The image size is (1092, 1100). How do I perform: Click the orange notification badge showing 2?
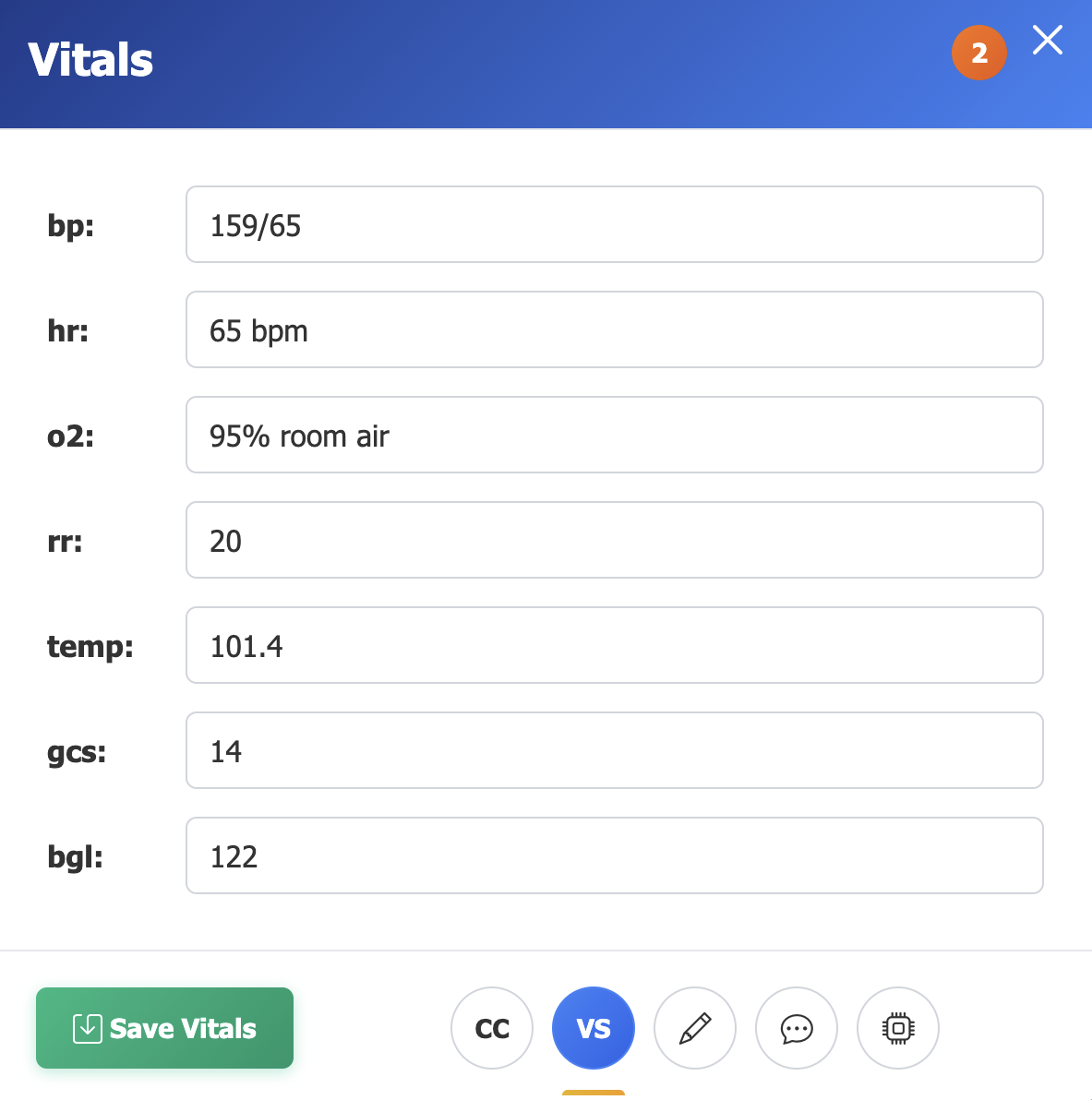pyautogui.click(x=979, y=53)
